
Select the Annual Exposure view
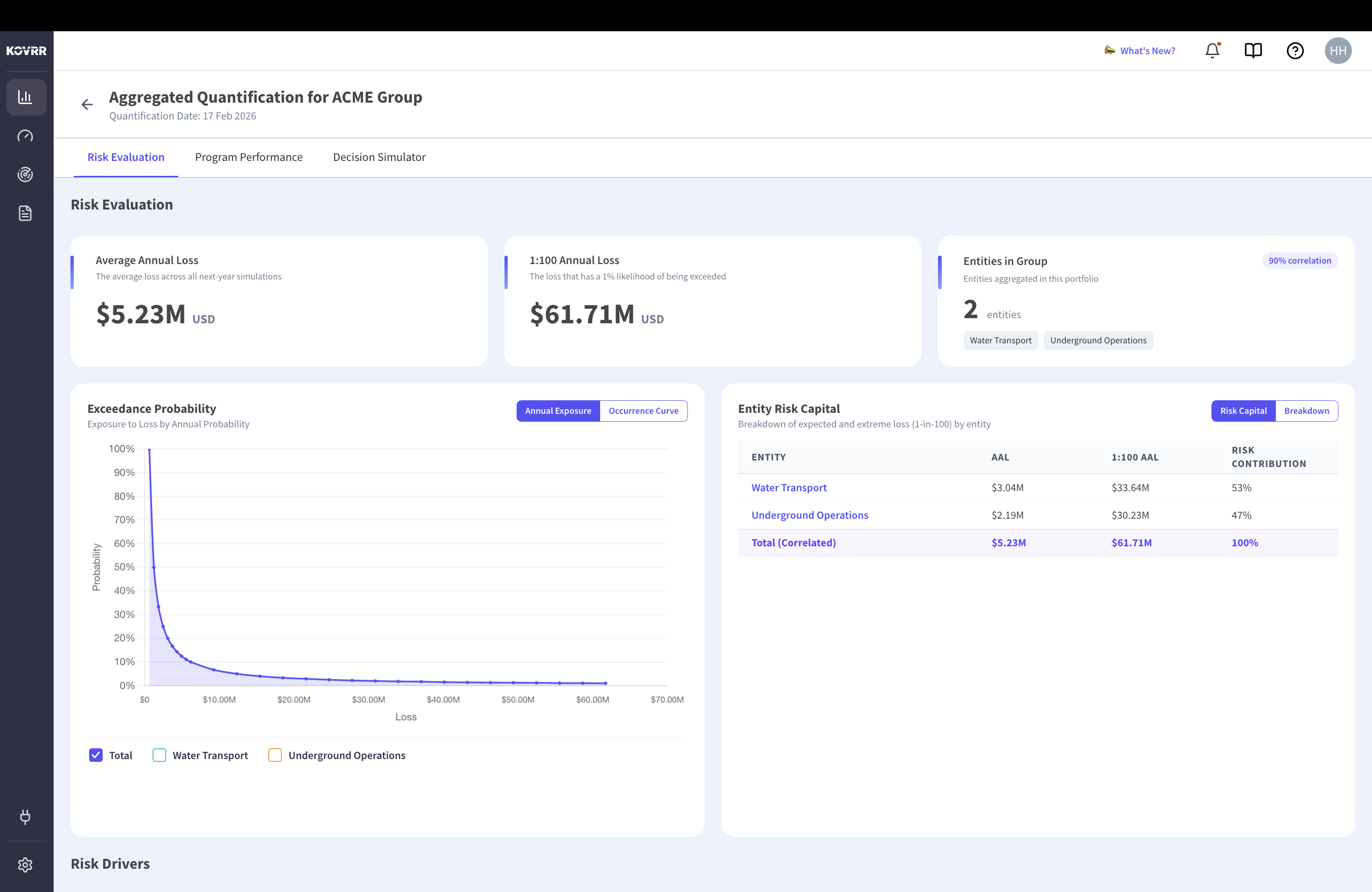tap(558, 411)
